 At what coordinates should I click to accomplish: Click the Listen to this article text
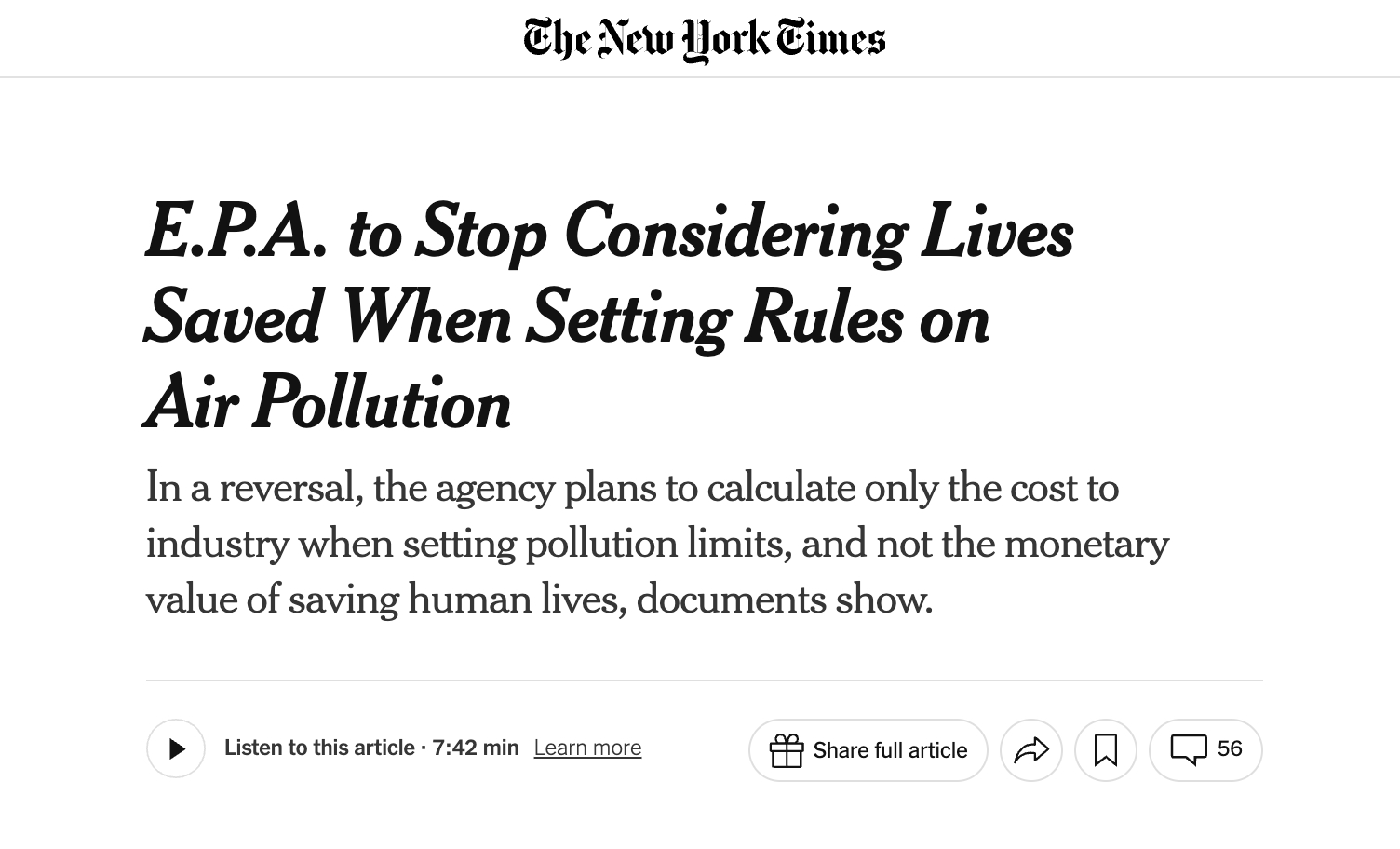tap(319, 748)
